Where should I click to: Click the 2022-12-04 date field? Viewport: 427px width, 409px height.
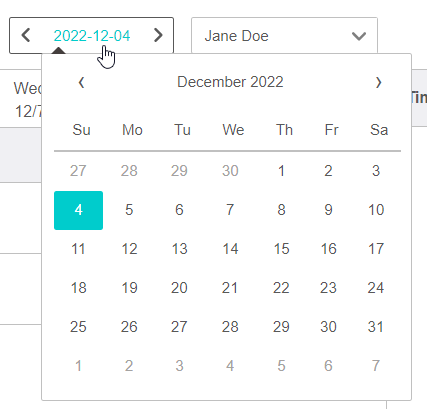tap(92, 36)
